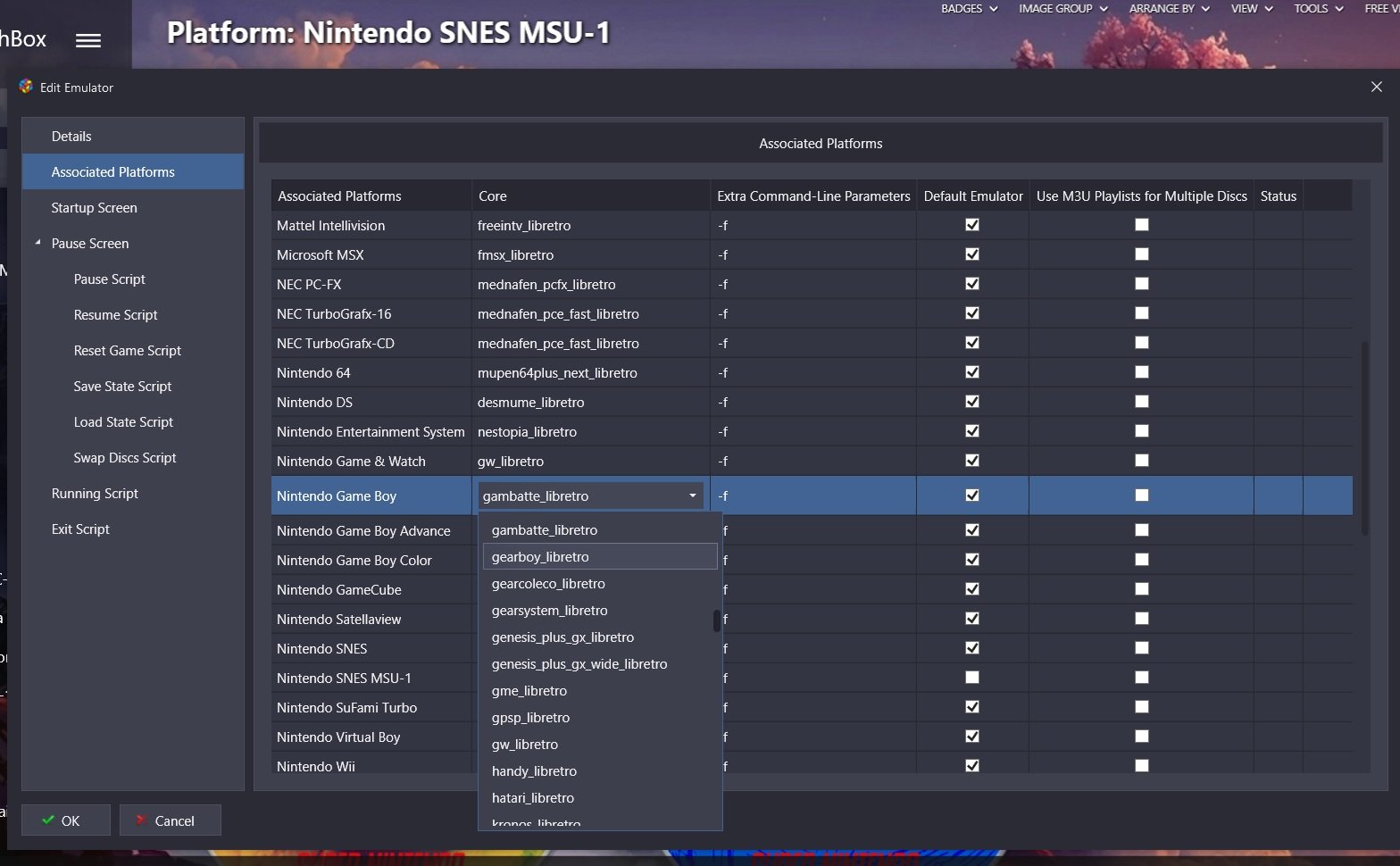Click the desmume_libretro core cell
Viewport: 1400px width, 866px height.
[591, 402]
